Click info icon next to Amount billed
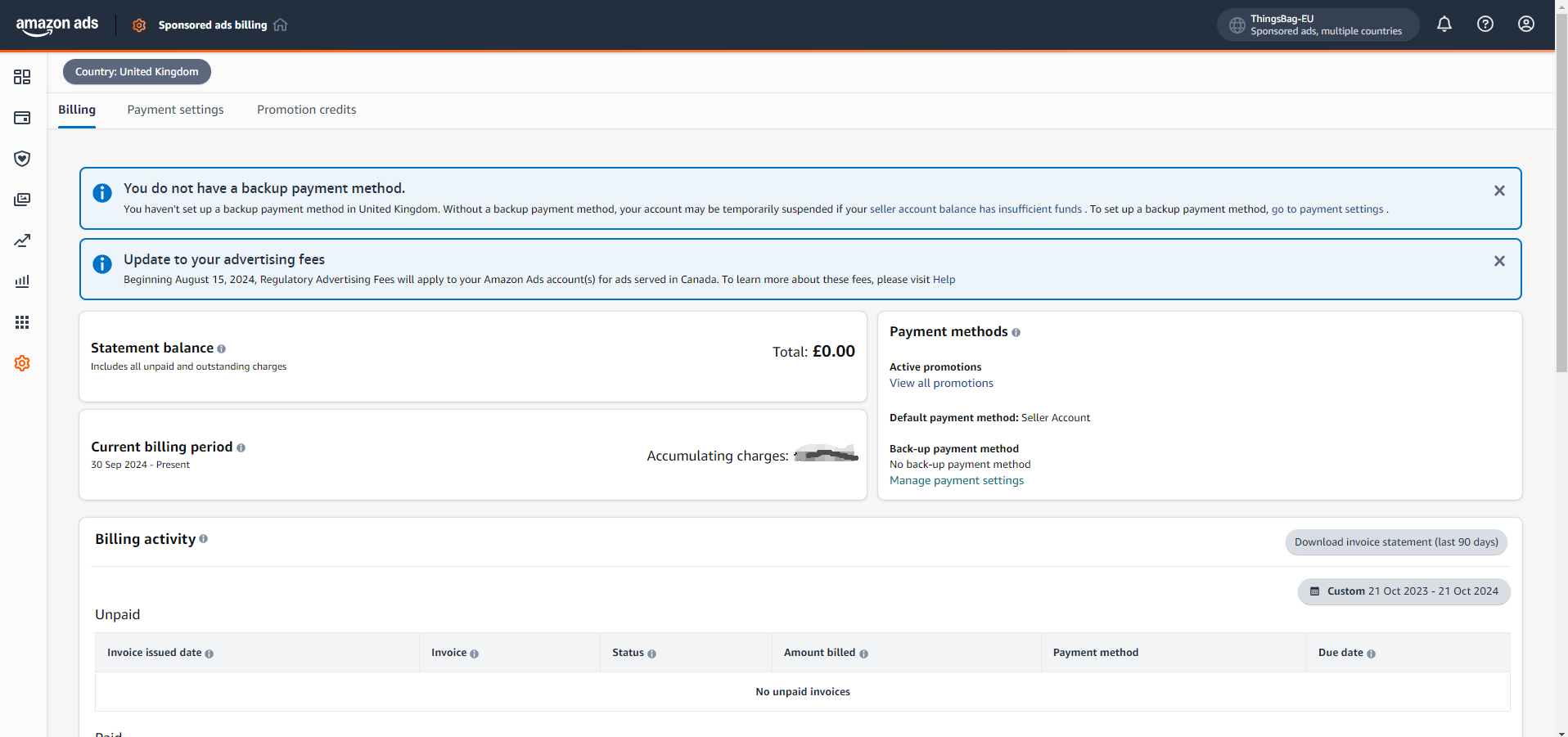The width and height of the screenshot is (1568, 737). pyautogui.click(x=863, y=654)
